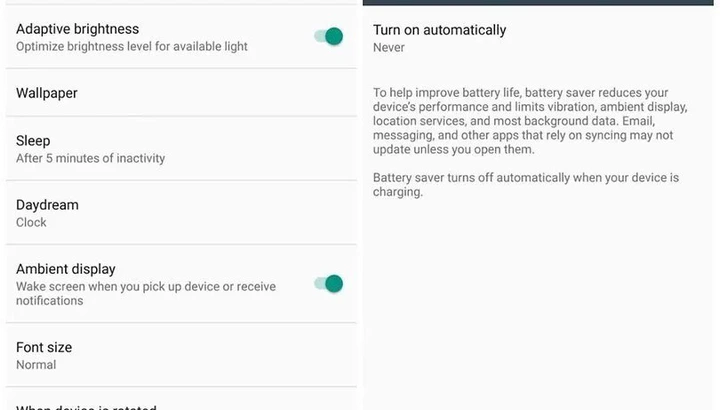The height and width of the screenshot is (410, 720).
Task: Click the battery saver description paragraph
Action: (530, 121)
